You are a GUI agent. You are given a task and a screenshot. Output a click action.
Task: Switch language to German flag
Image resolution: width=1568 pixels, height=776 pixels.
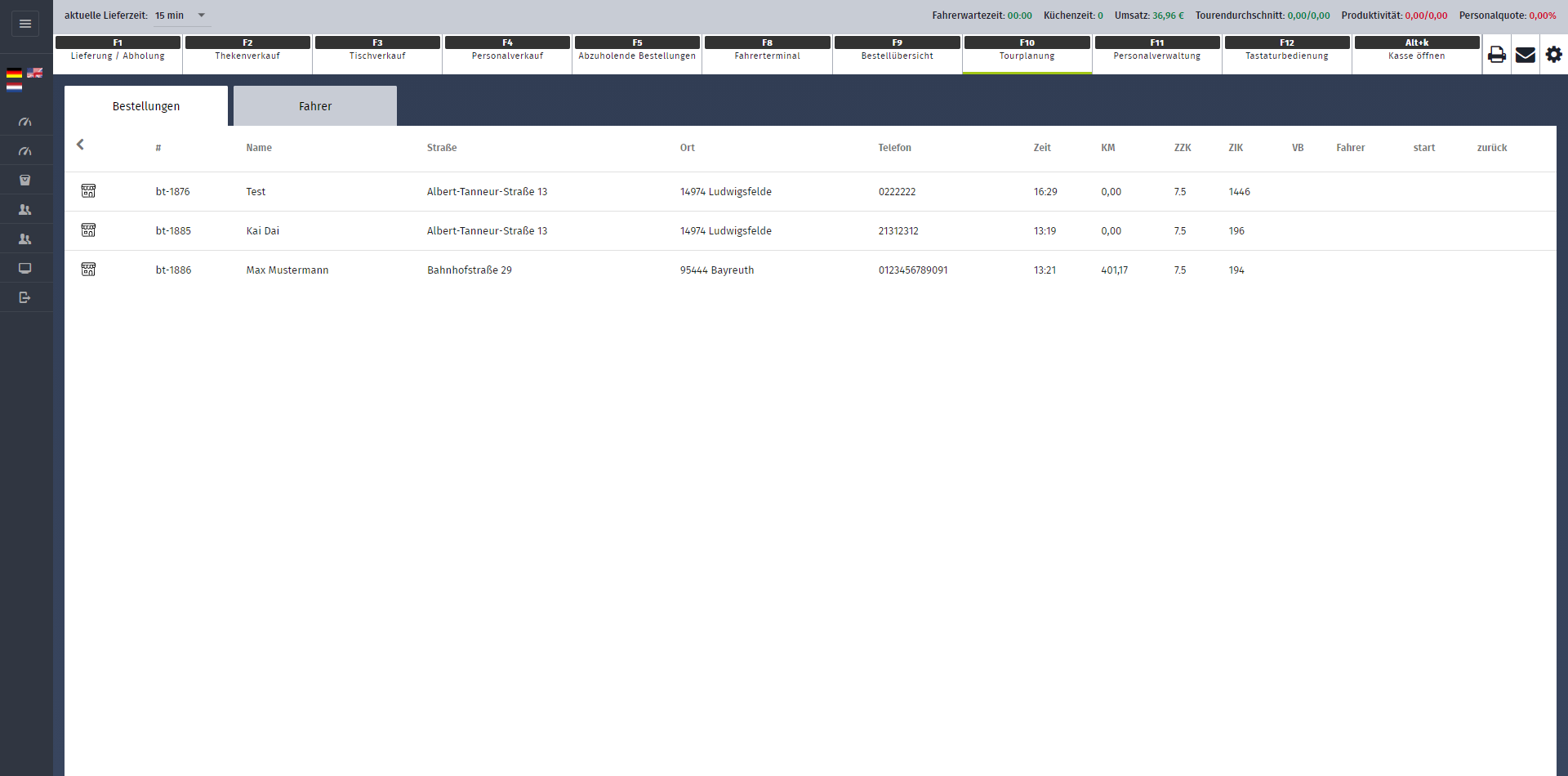(x=14, y=73)
